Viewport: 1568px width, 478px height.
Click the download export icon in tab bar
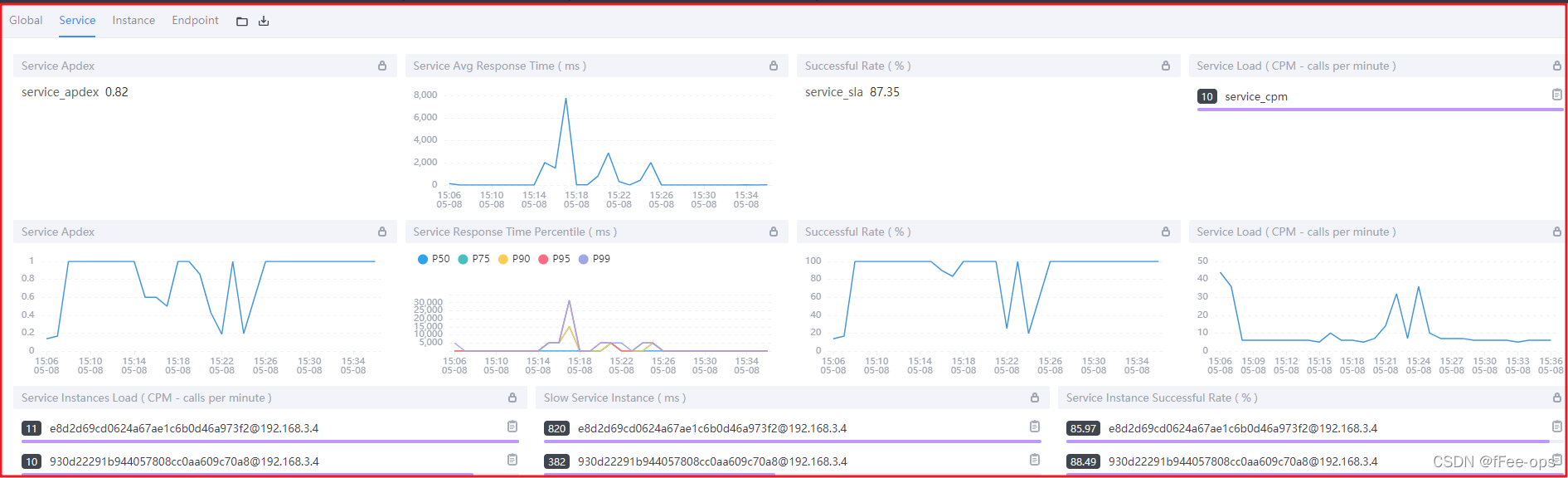(x=264, y=21)
